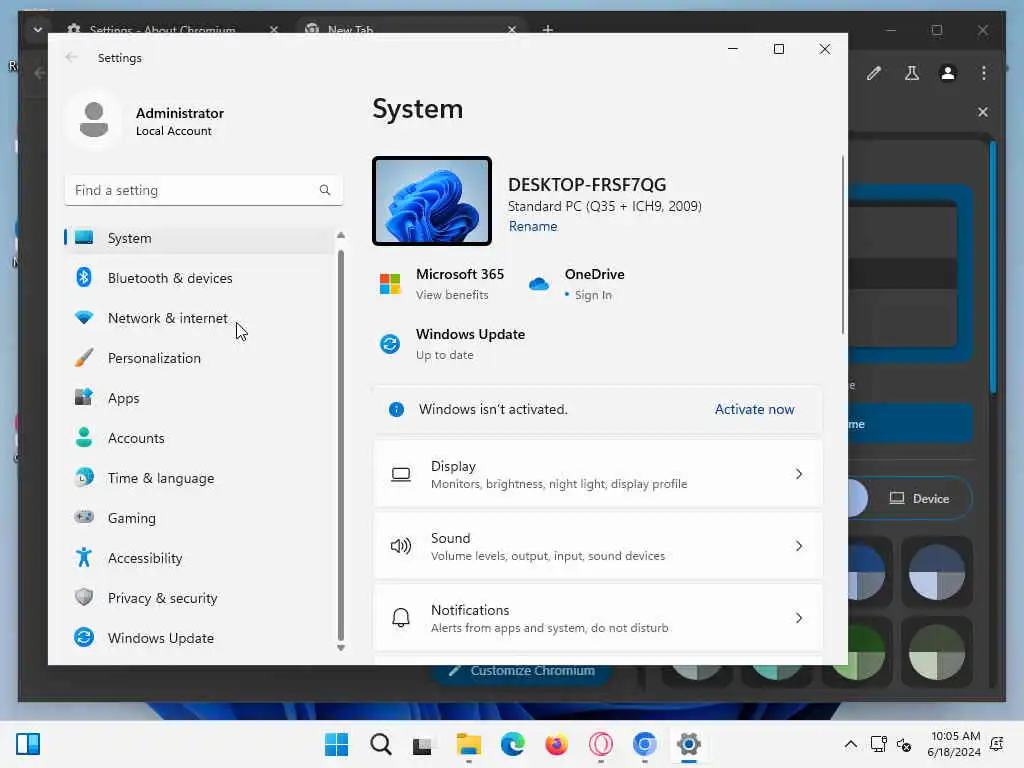Show hidden system tray icons

tap(850, 744)
